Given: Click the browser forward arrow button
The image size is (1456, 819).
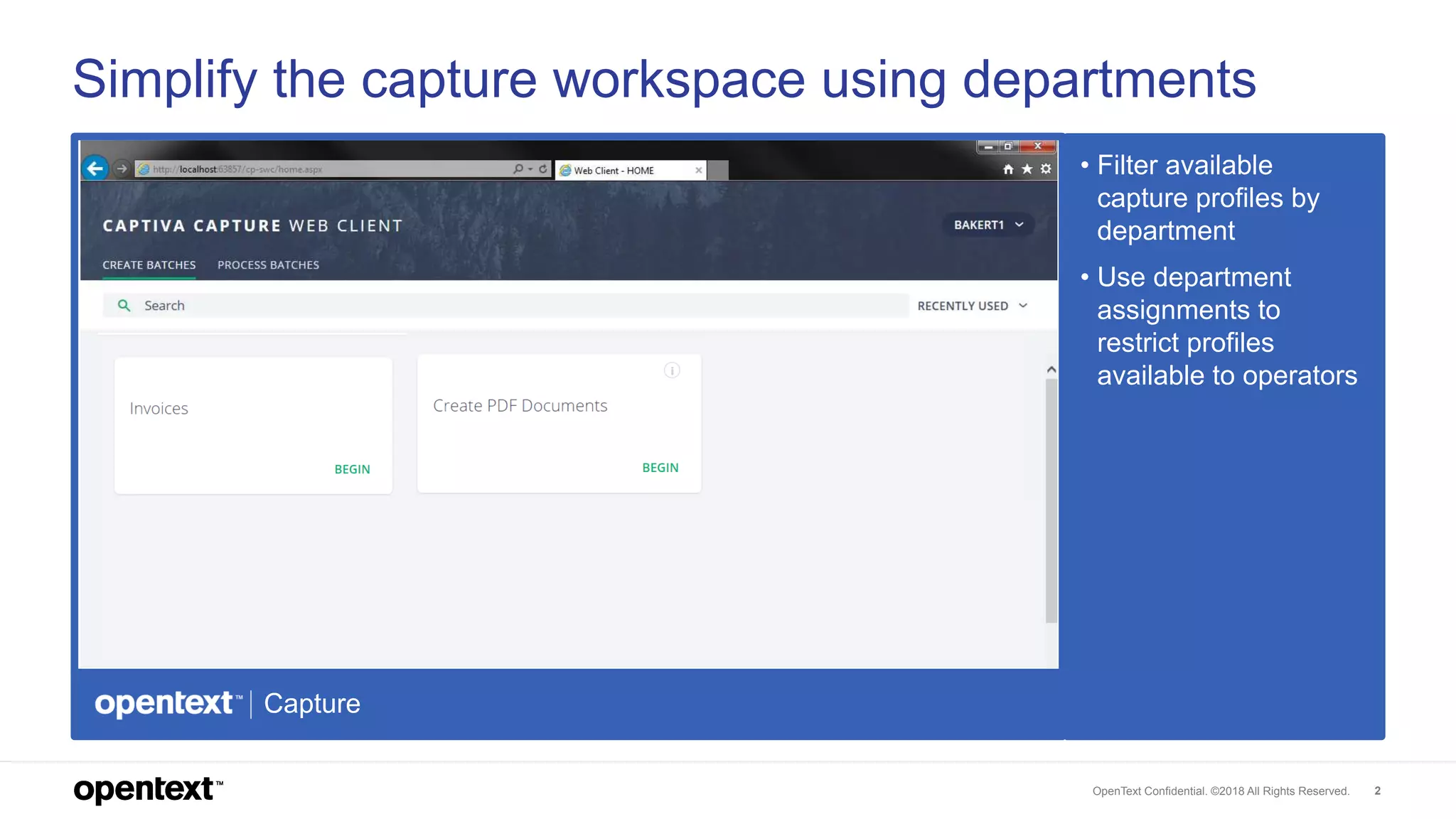Looking at the screenshot, I should 122,168.
